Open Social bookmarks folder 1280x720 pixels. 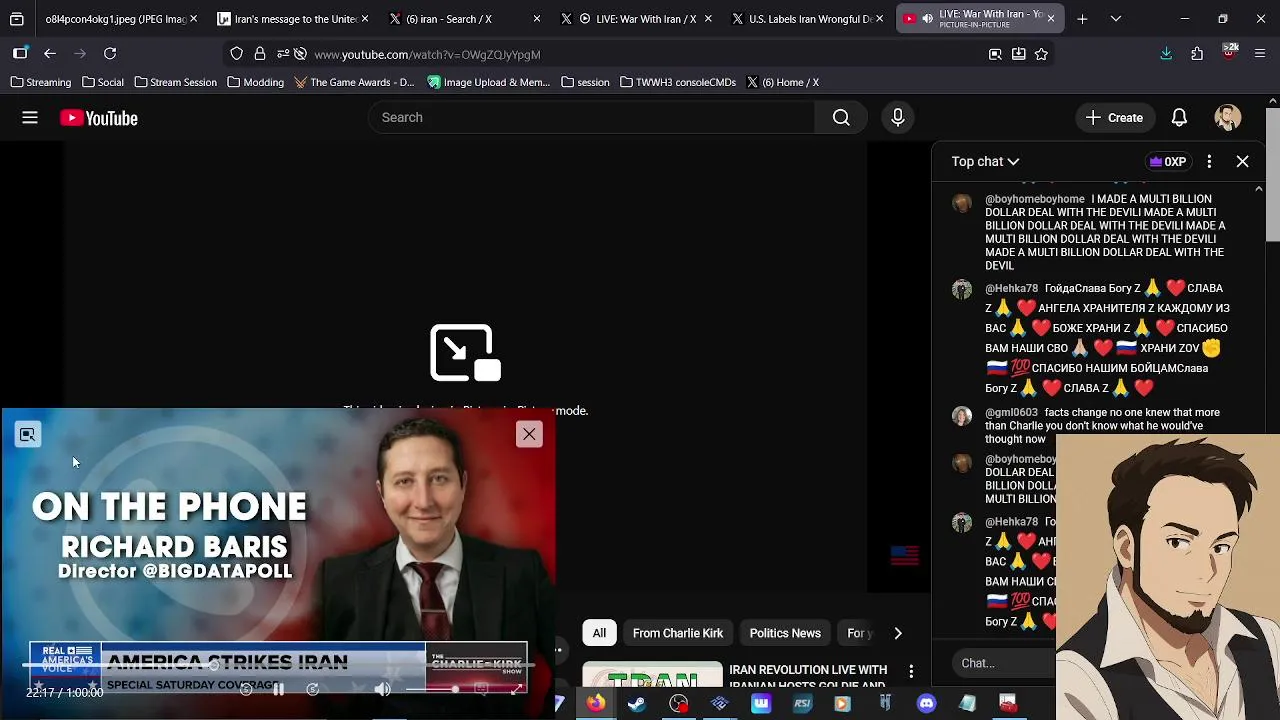pyautogui.click(x=103, y=82)
